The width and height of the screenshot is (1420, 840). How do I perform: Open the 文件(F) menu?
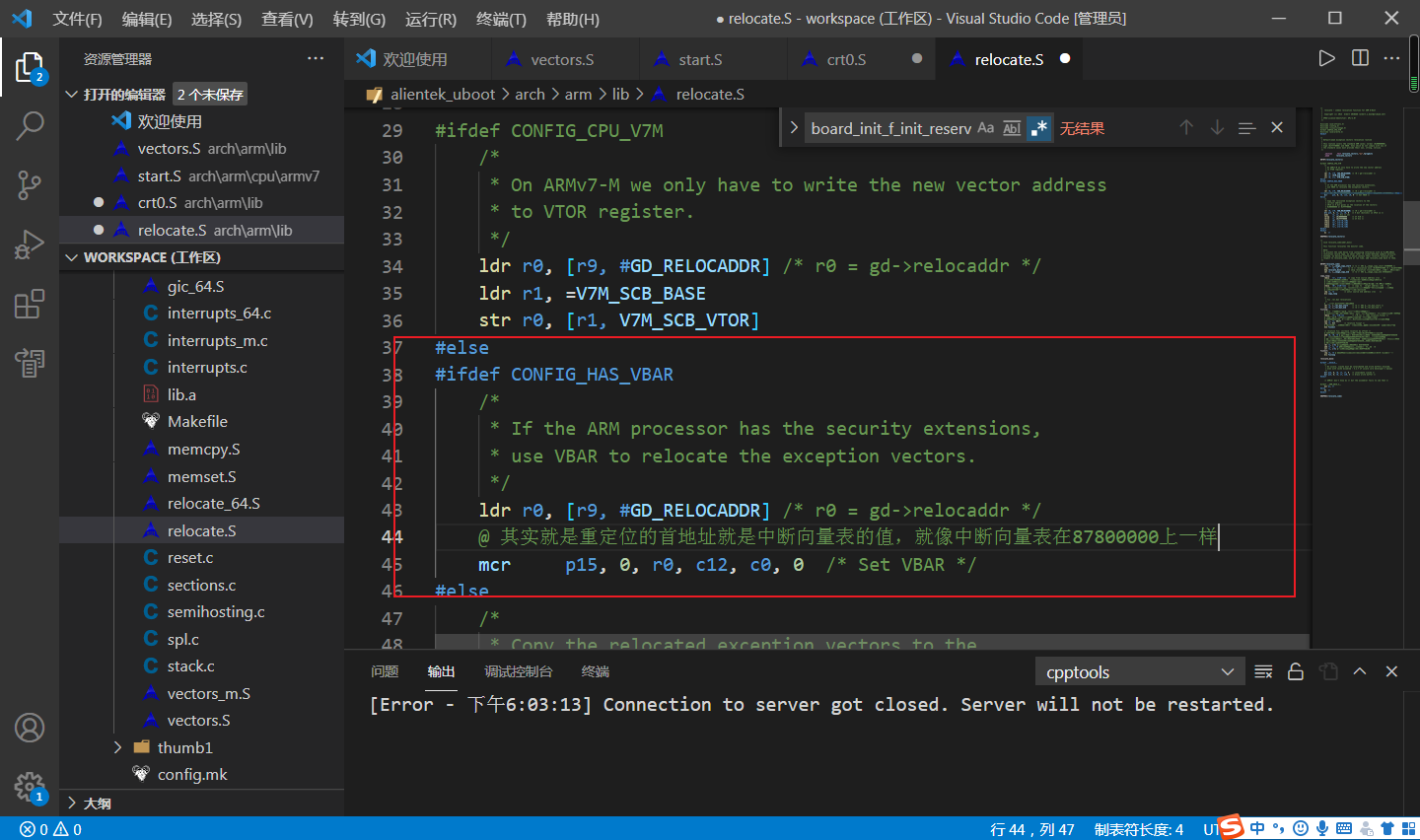(x=77, y=19)
